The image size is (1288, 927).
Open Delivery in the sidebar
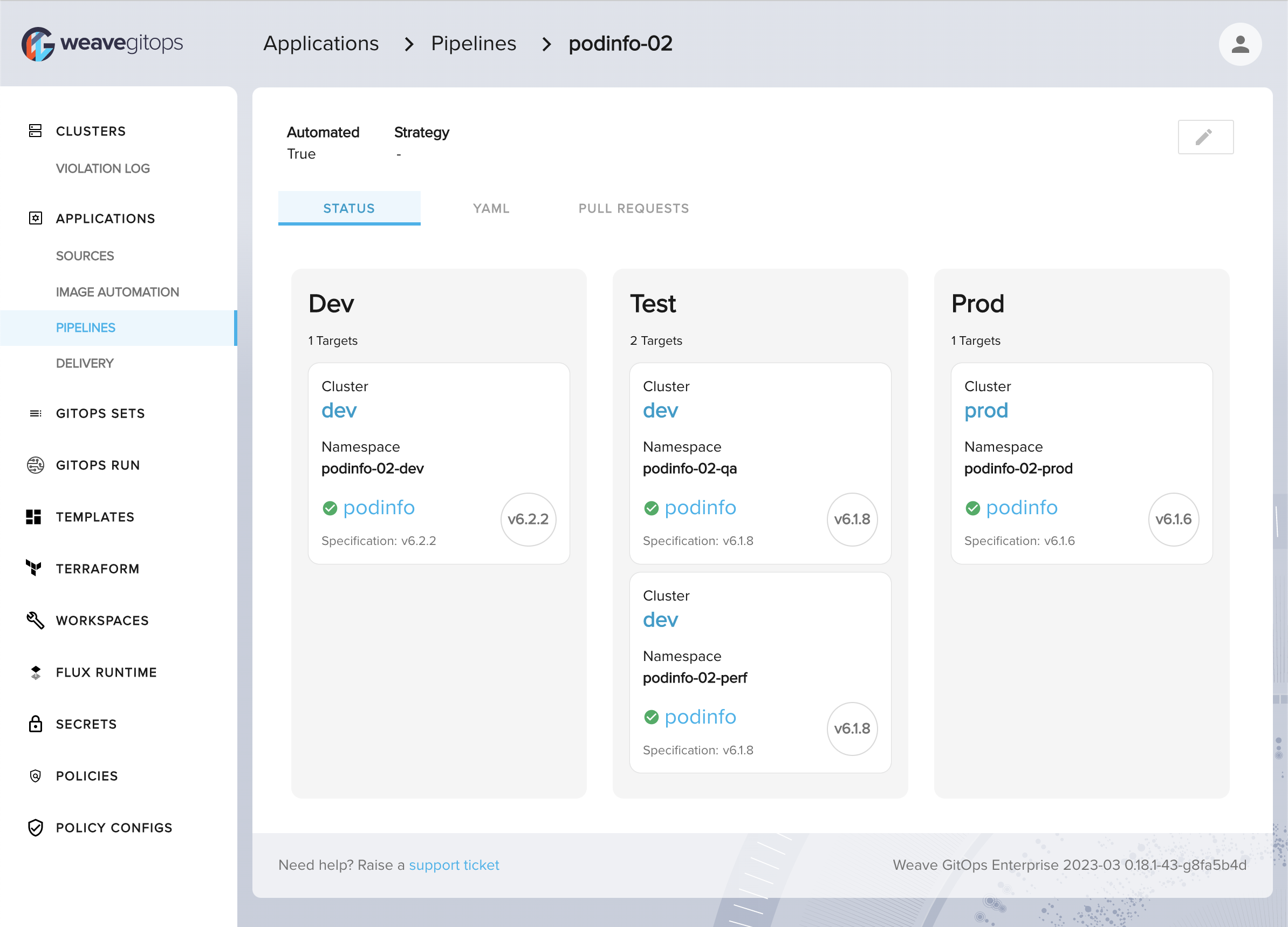(x=85, y=363)
